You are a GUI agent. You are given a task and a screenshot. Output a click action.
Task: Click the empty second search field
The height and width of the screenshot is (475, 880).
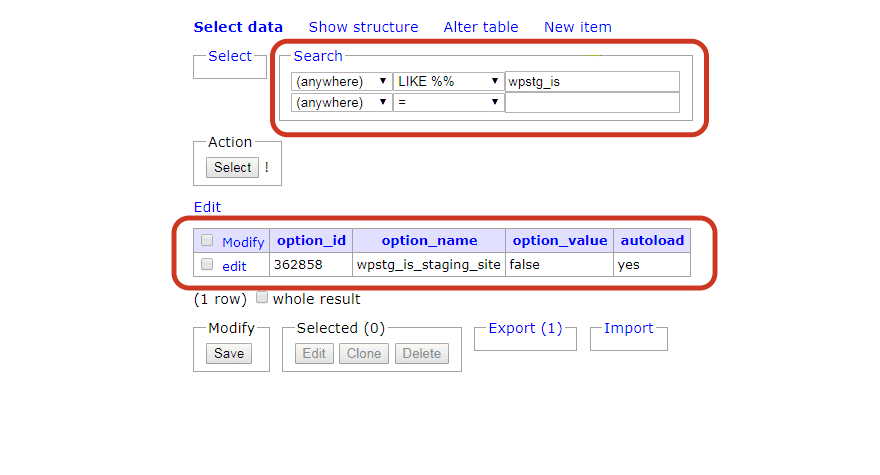592,102
